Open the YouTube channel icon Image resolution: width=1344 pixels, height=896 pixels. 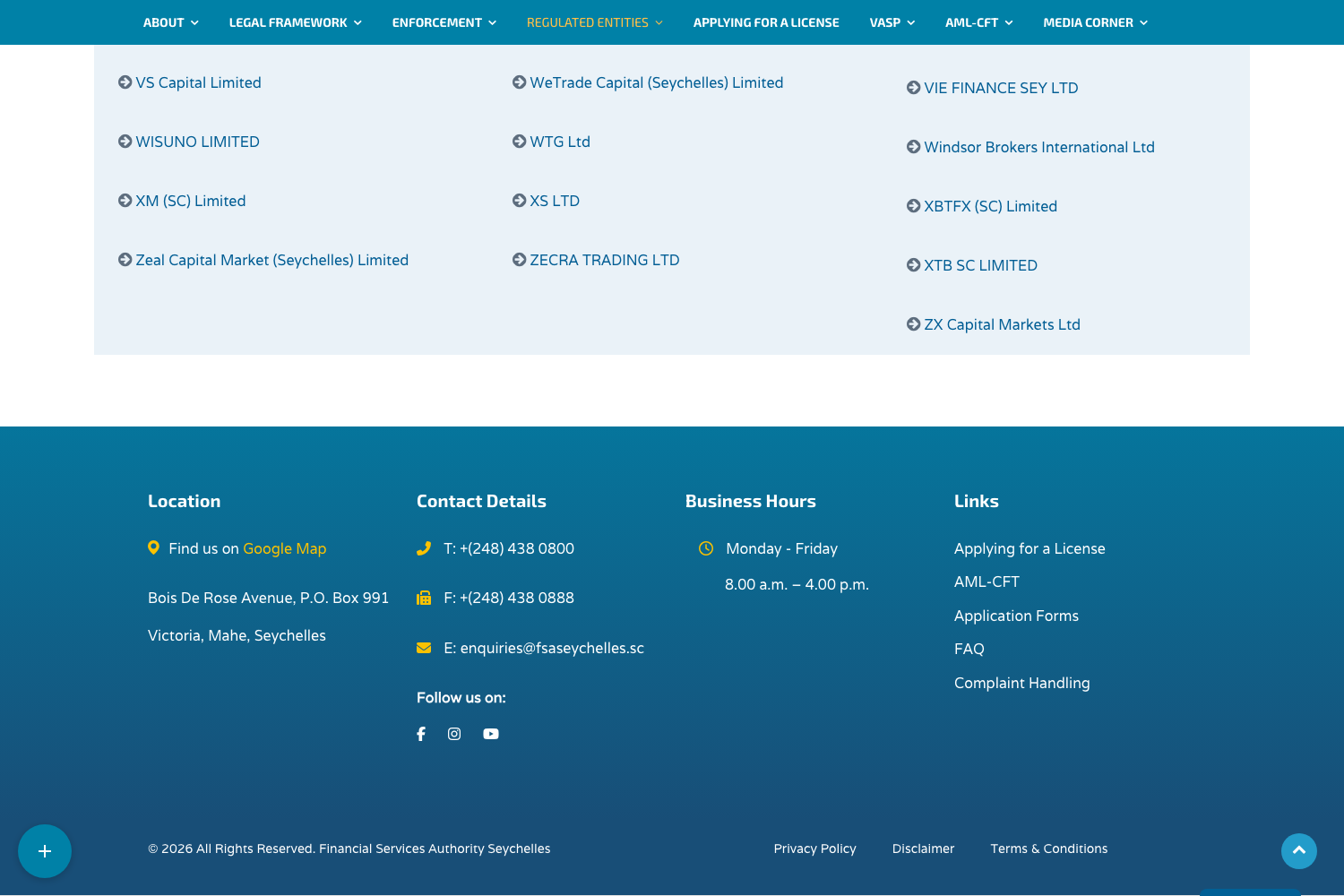pyautogui.click(x=491, y=734)
